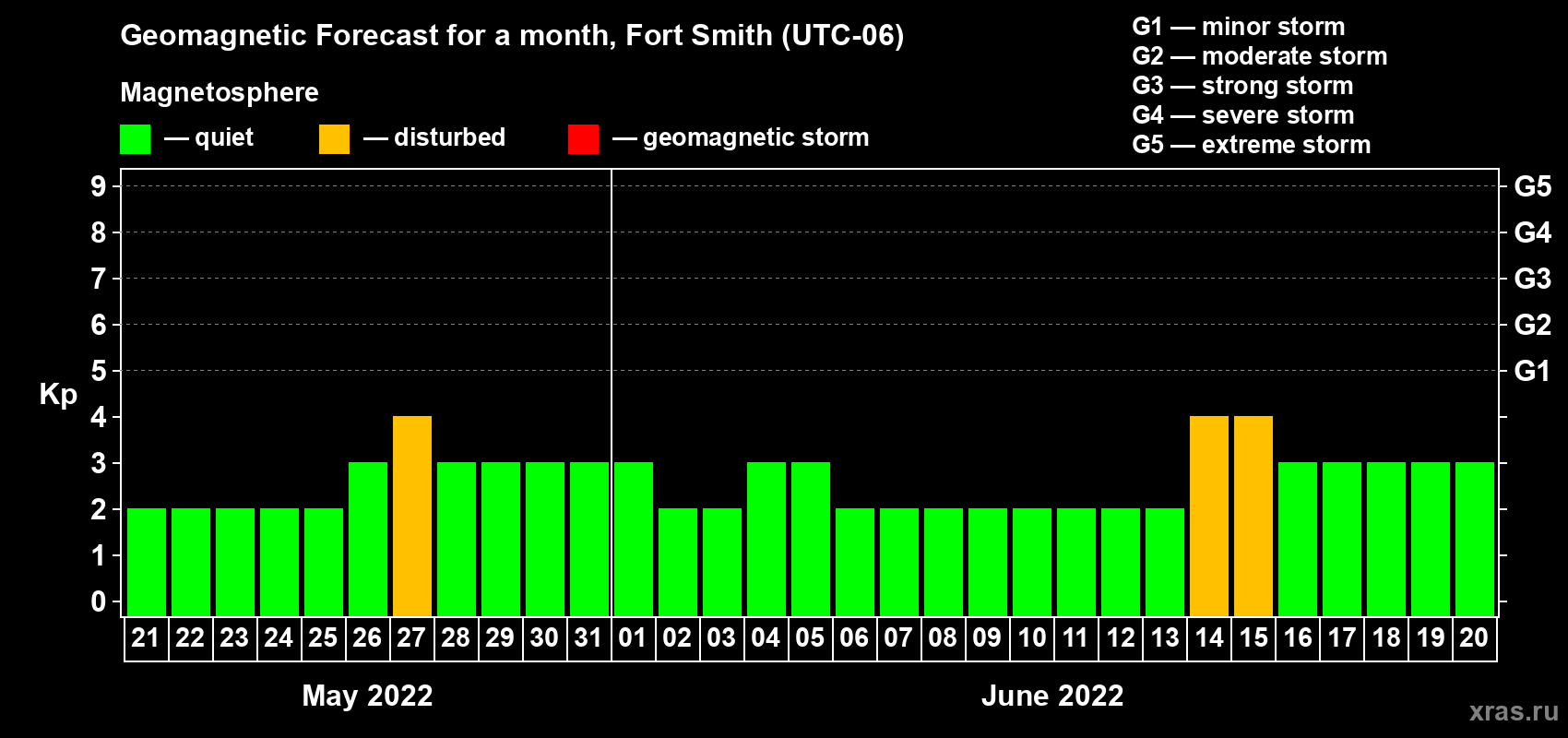Select the orange bar above date 14
The image size is (1568, 738).
(x=1209, y=516)
